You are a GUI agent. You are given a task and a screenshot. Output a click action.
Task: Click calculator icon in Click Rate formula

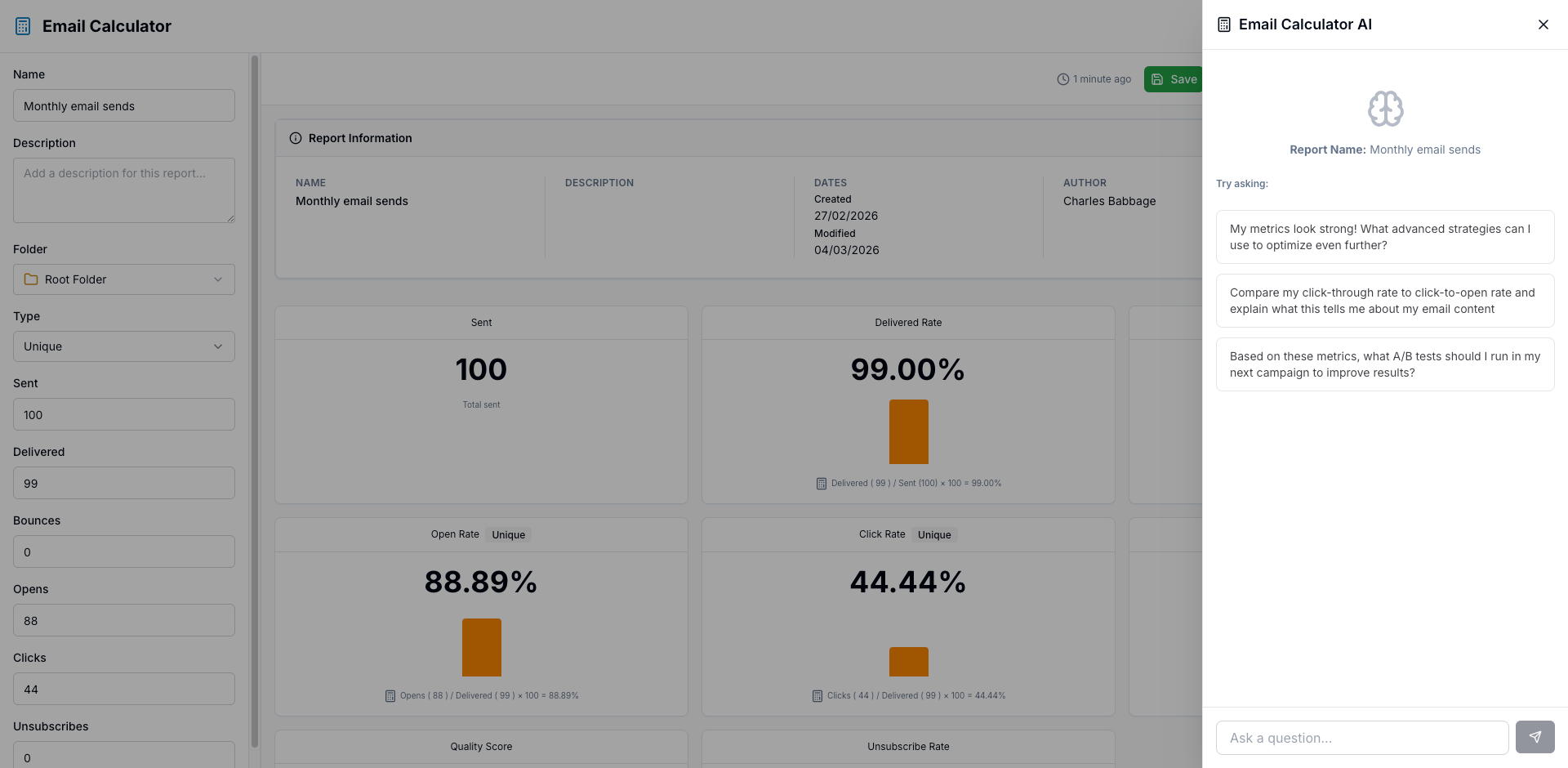tap(817, 696)
